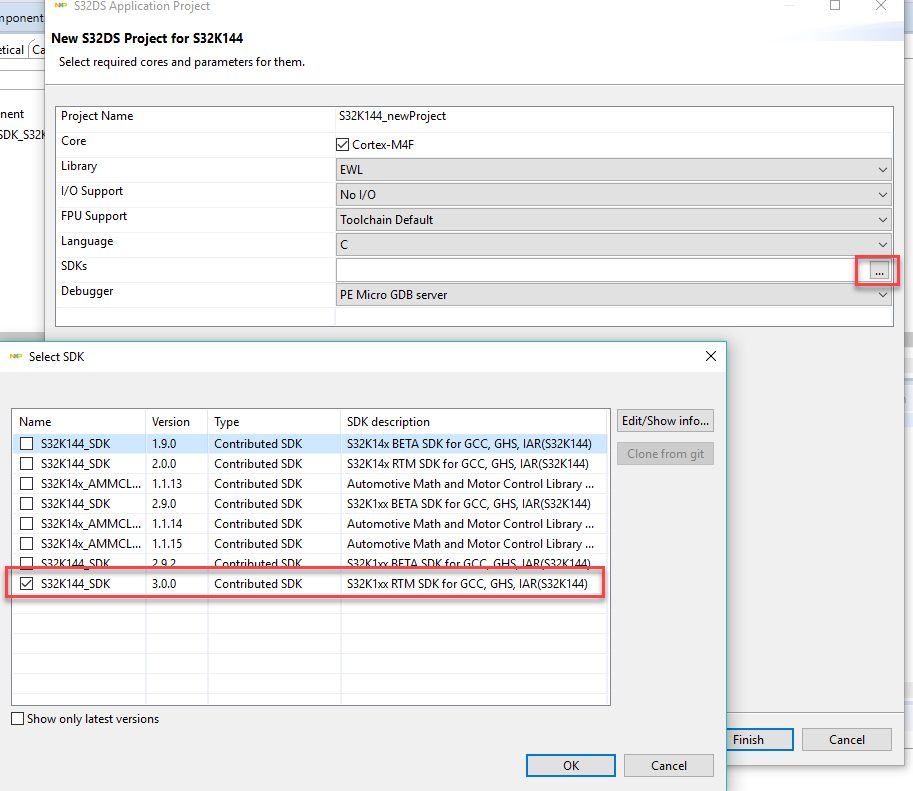Click the S32K1xx BETA SDK 2.9.0 description
Viewport: 913px width, 791px height.
click(x=469, y=504)
